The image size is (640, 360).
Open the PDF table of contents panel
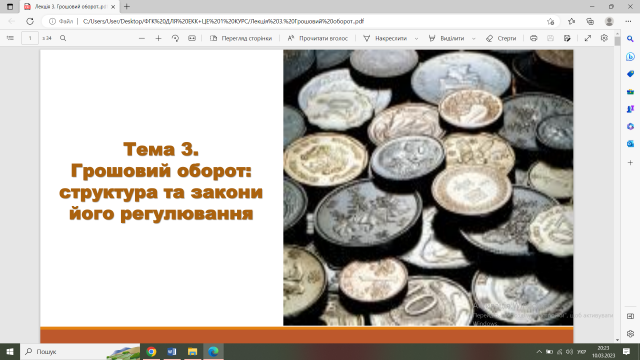click(x=10, y=38)
